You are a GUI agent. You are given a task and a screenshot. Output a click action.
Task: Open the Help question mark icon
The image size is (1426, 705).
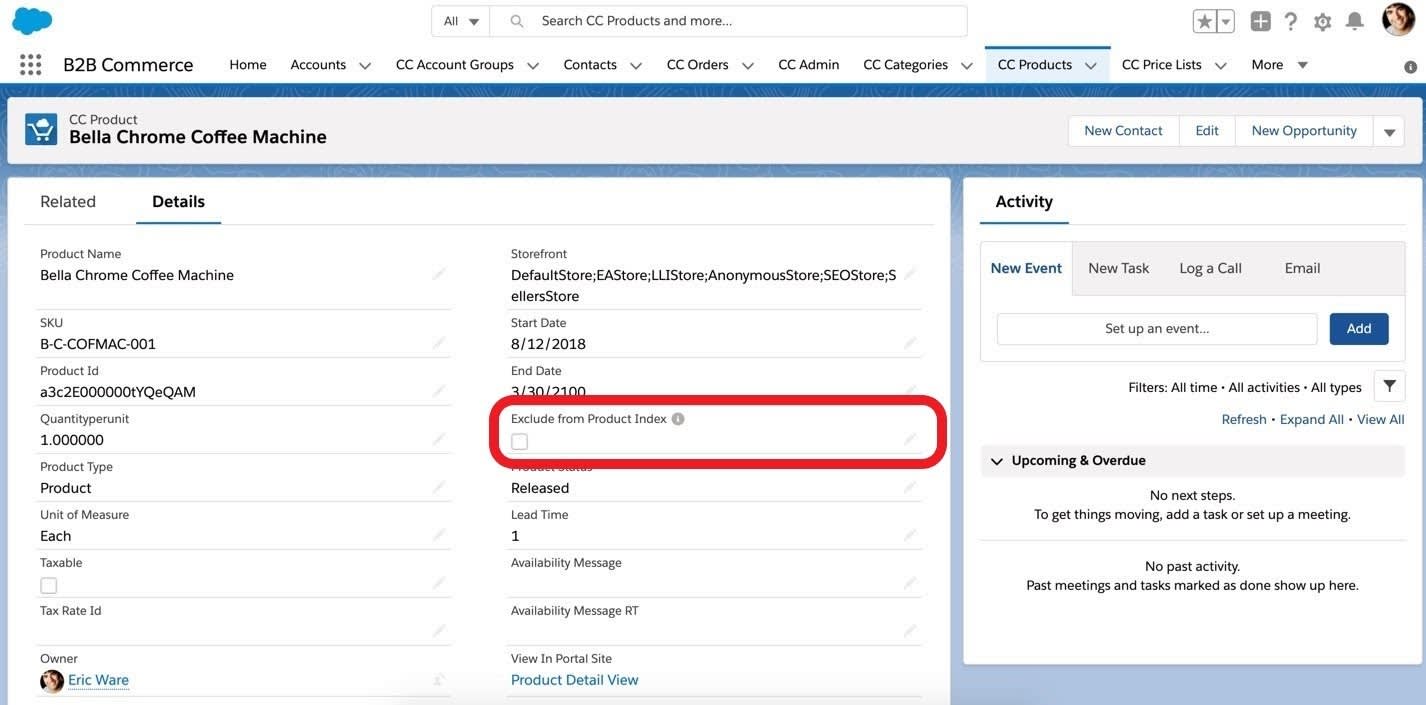[x=1291, y=21]
